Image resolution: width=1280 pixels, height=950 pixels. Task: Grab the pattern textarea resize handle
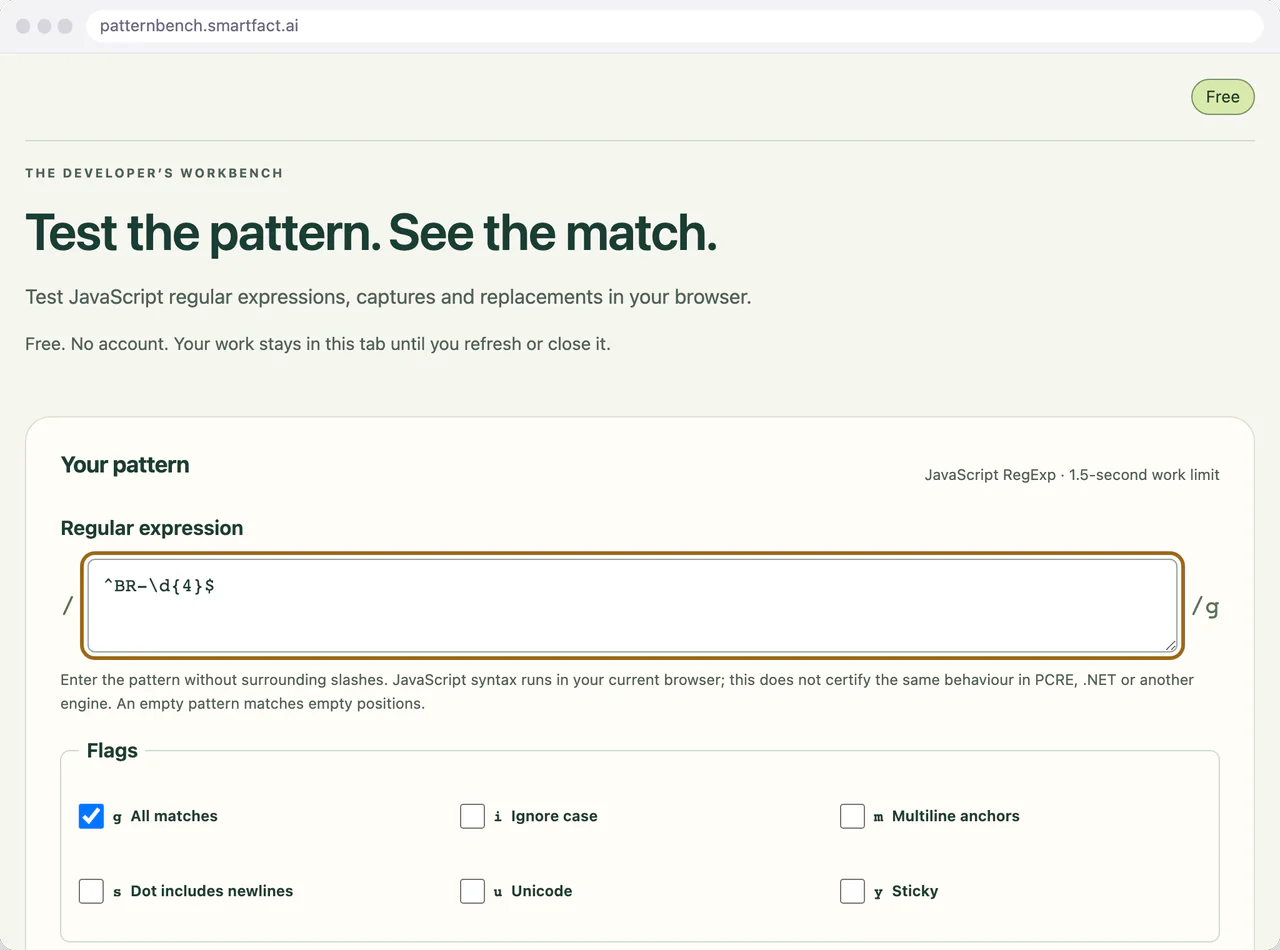click(x=1170, y=646)
